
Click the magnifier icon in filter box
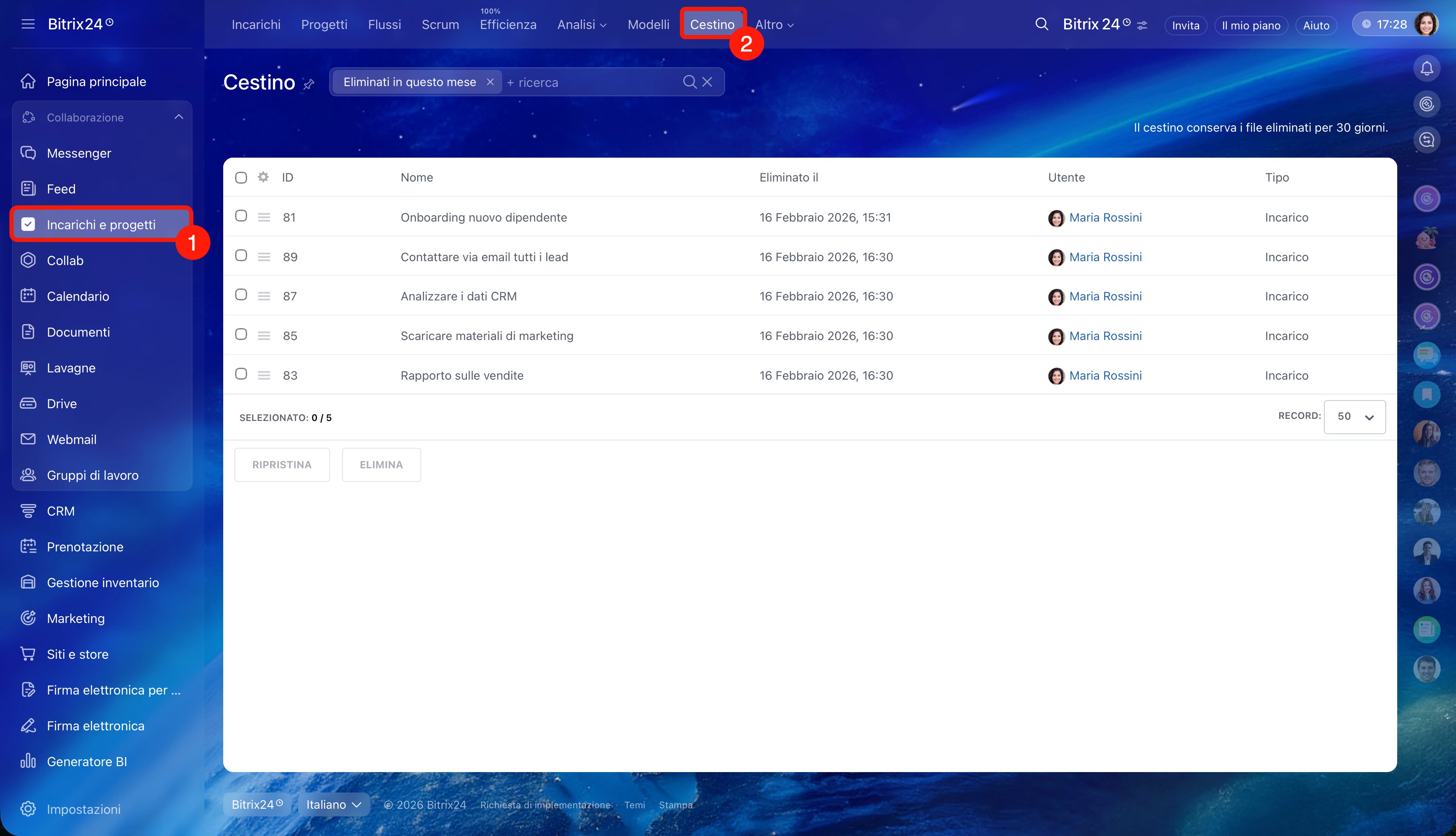click(689, 82)
